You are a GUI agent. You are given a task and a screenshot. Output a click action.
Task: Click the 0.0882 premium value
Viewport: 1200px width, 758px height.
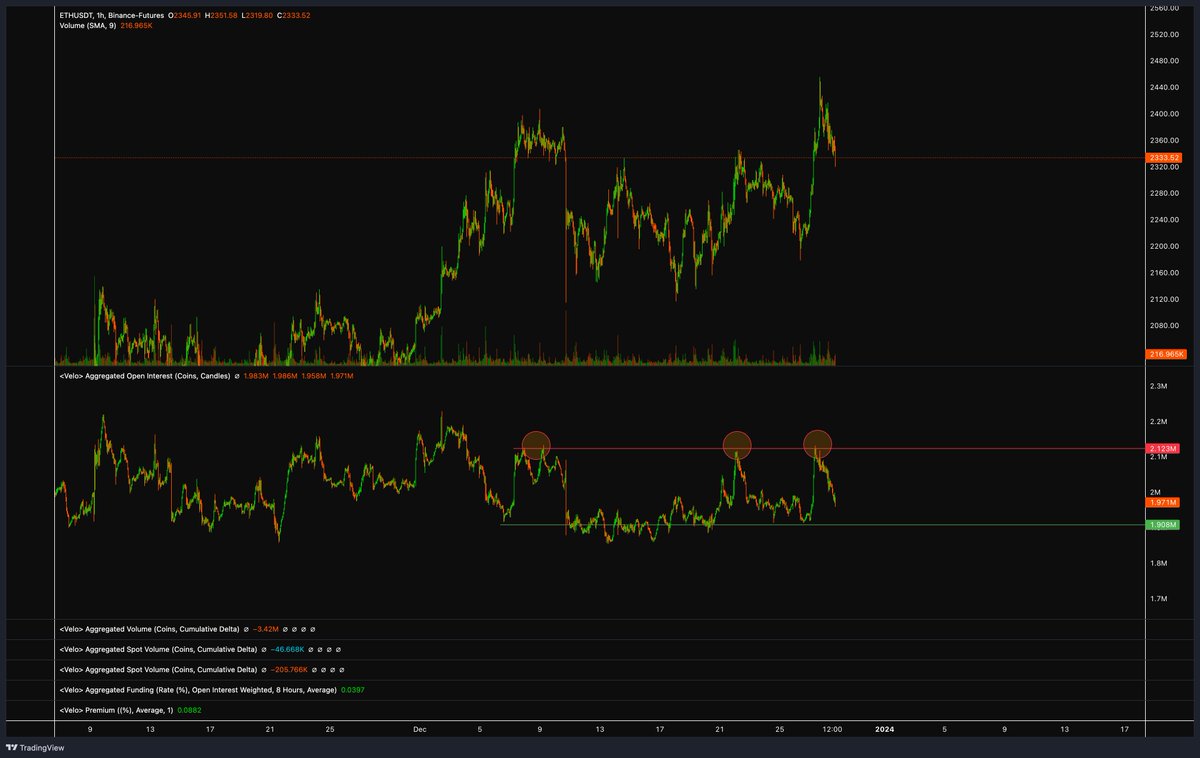point(188,709)
